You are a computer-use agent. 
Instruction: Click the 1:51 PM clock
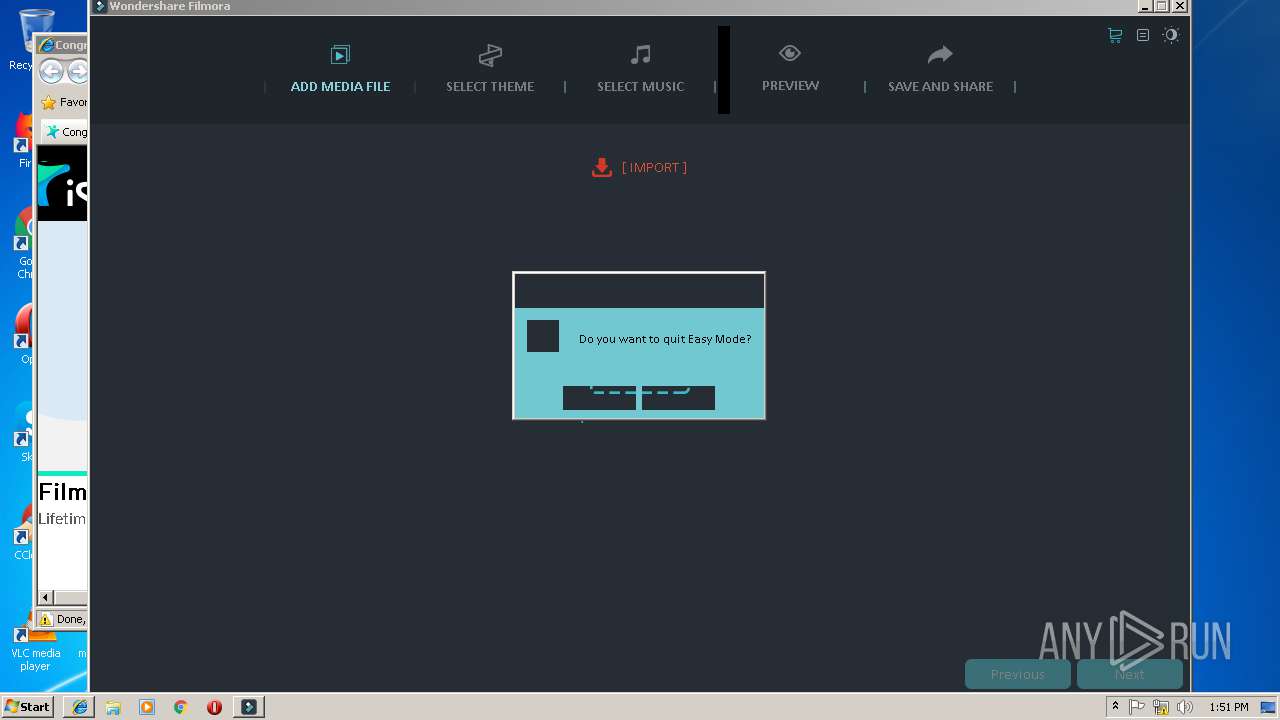click(1228, 706)
